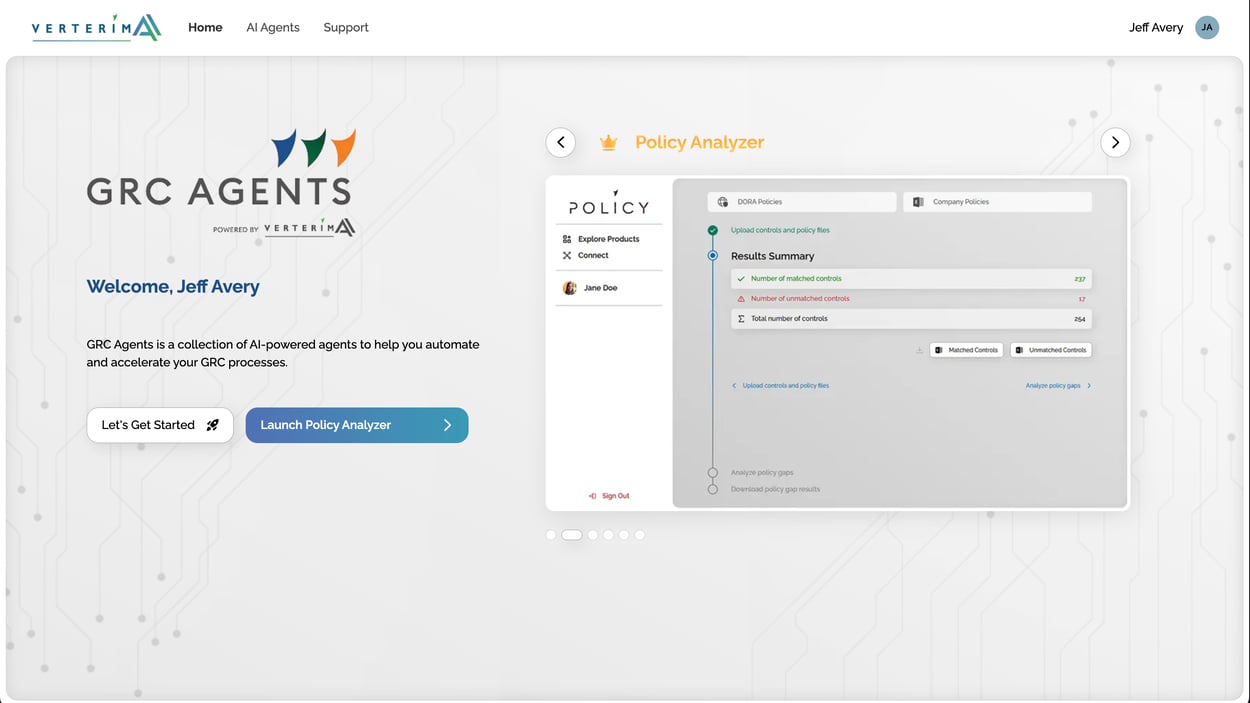
Task: Click Jane Doe's profile avatar
Action: [x=569, y=288]
